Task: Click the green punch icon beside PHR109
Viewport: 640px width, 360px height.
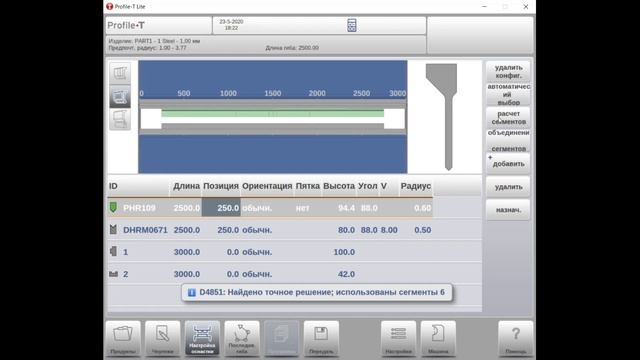Action: (x=113, y=207)
